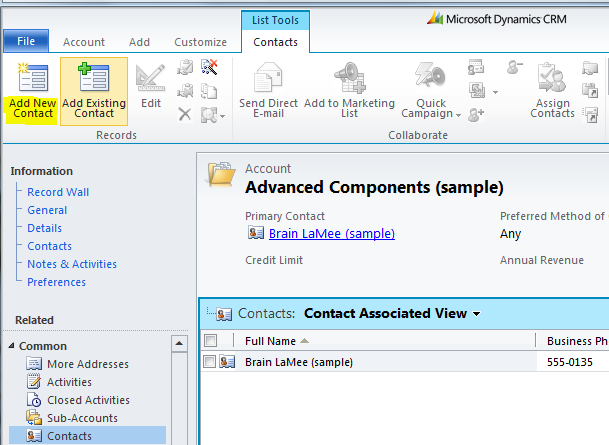
Task: Check the Brain LaMee row checkbox
Action: tap(209, 362)
